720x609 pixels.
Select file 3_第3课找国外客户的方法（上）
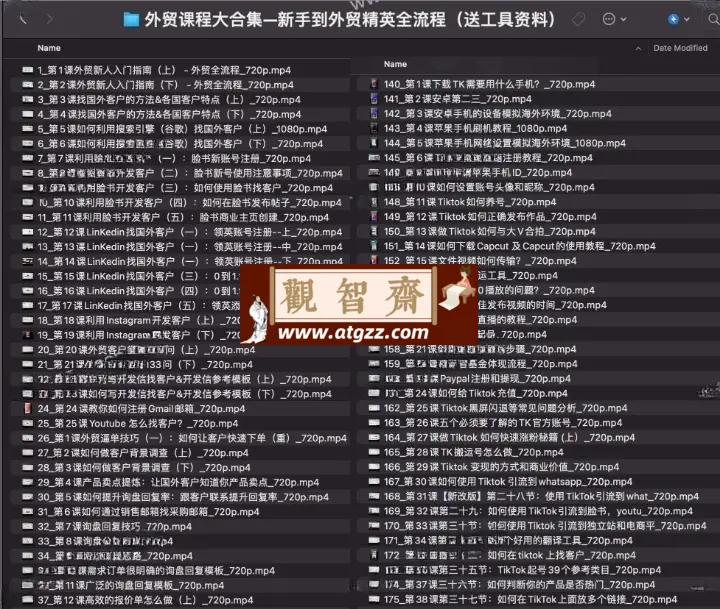point(169,99)
